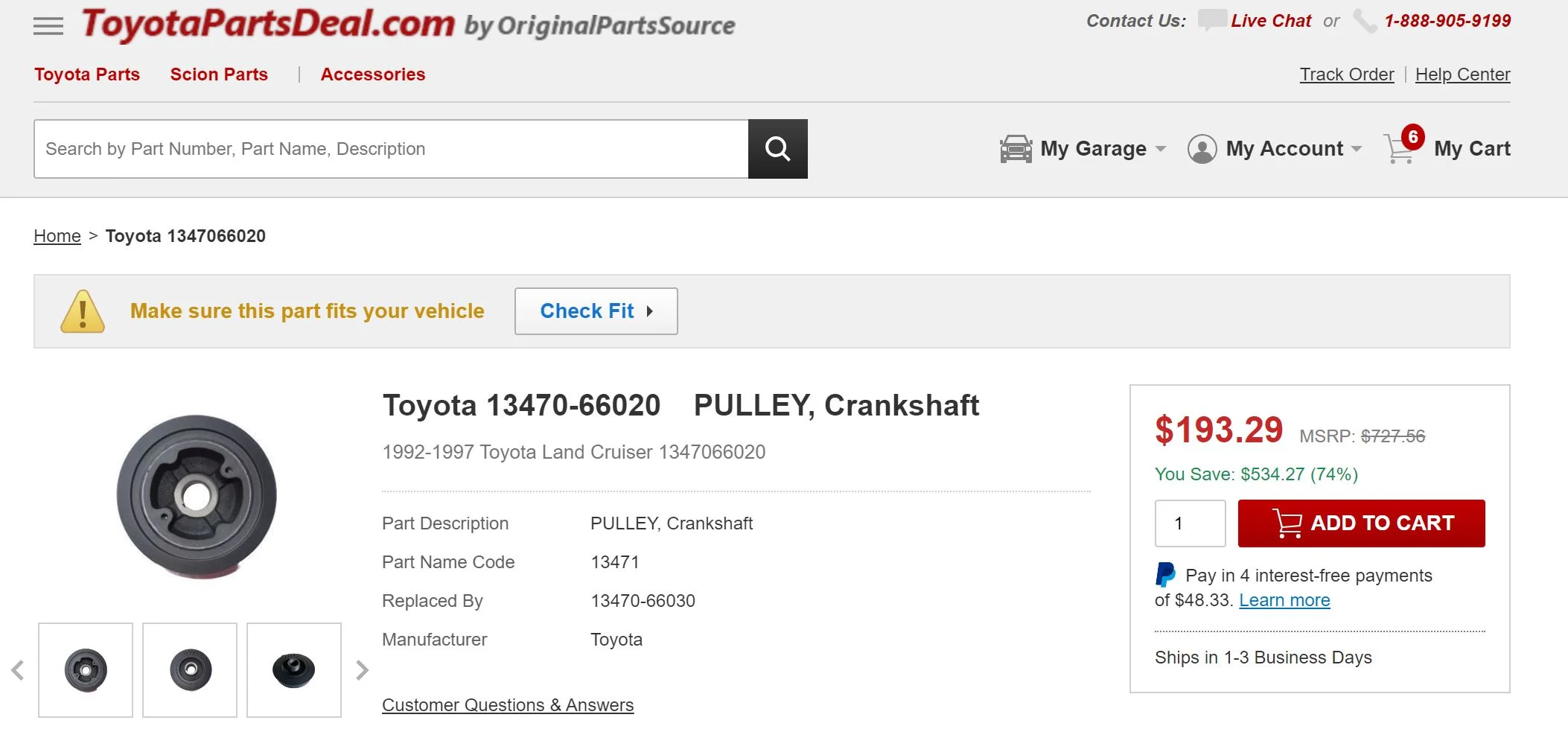Open the Scion Parts menu
The image size is (1568, 729).
click(x=219, y=74)
